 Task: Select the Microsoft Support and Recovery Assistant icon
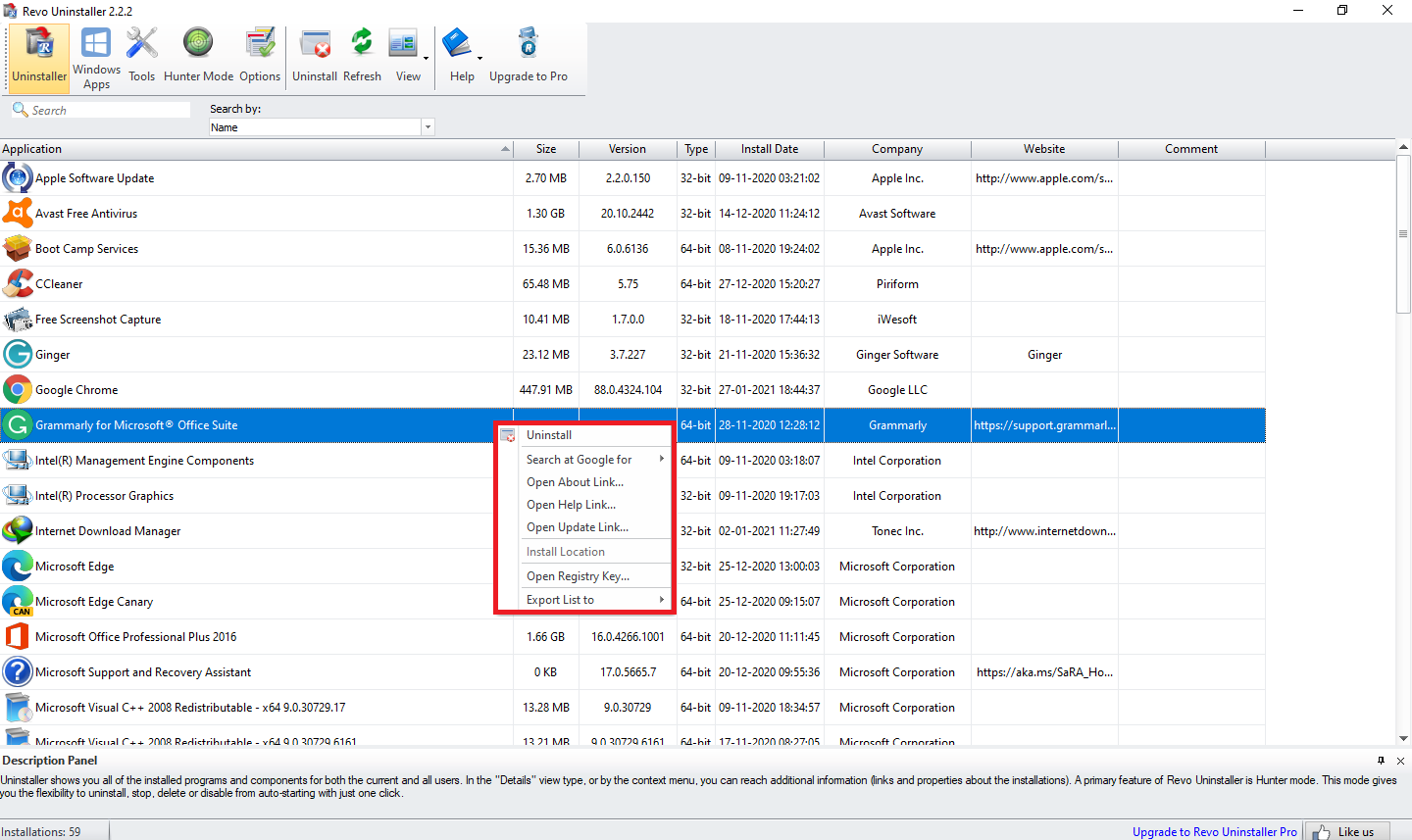click(x=17, y=672)
